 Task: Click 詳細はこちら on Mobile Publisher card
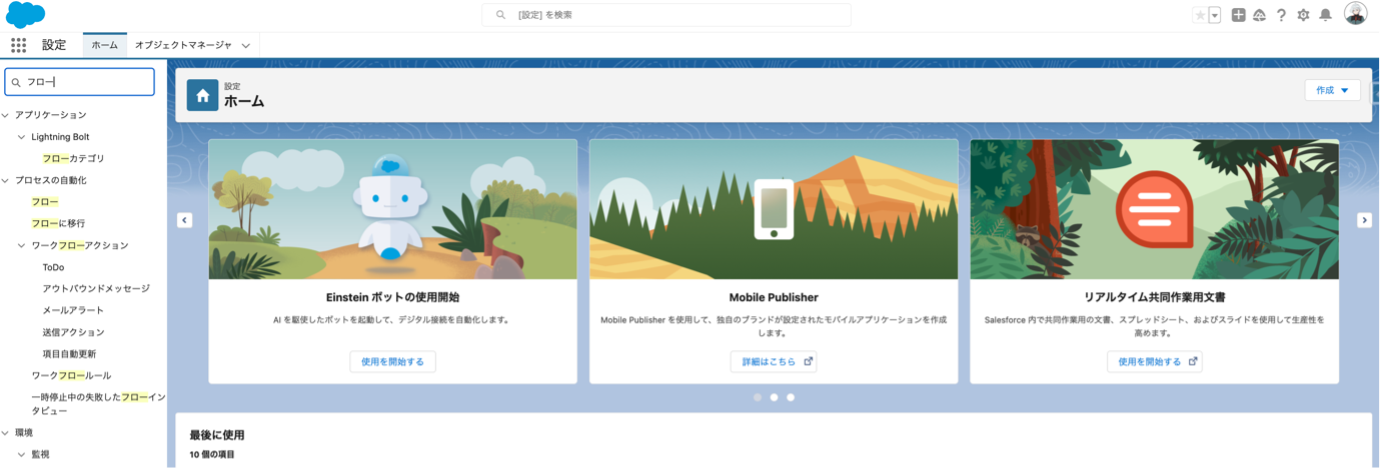773,362
